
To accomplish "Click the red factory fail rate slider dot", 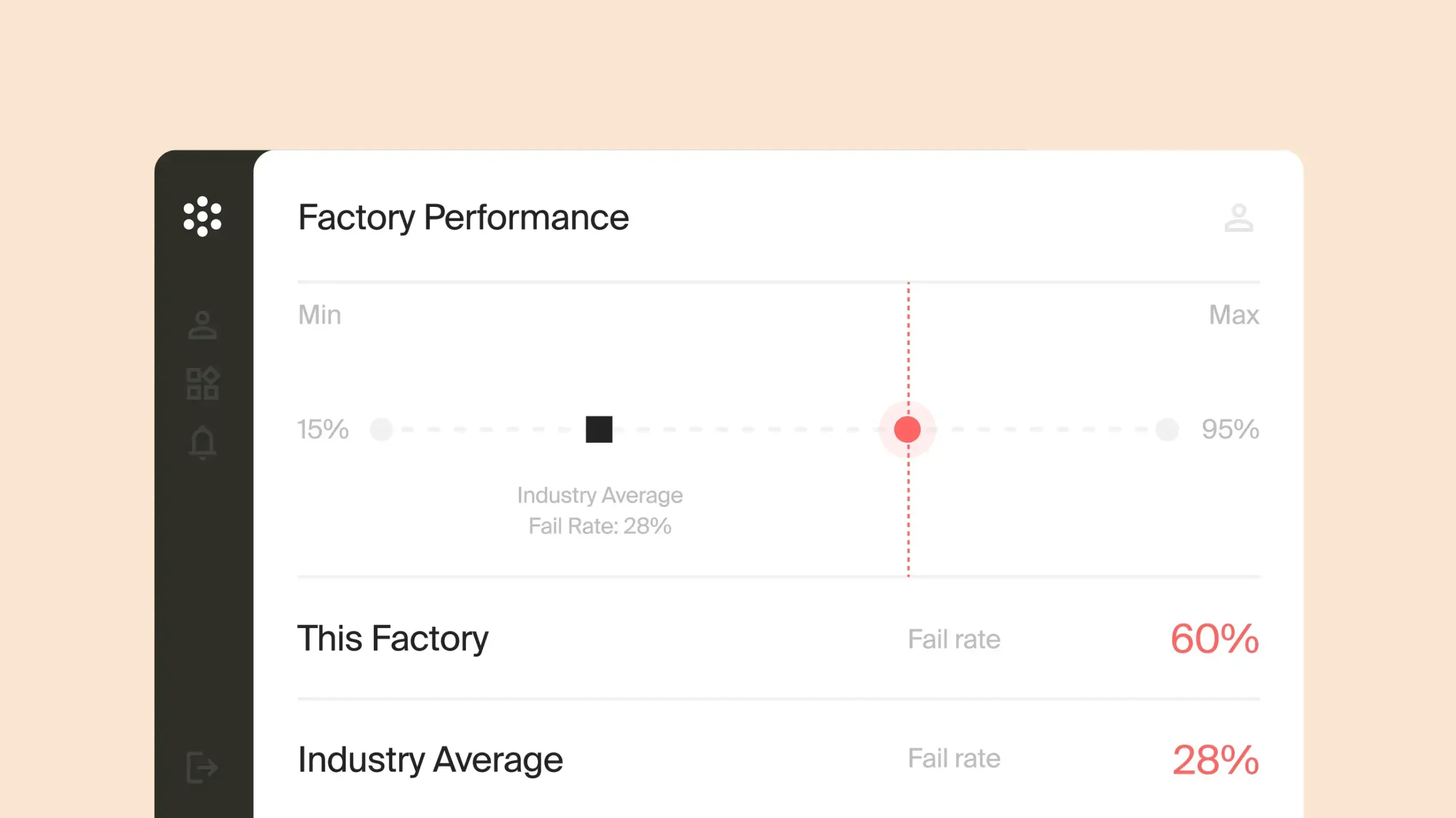I will pos(907,429).
